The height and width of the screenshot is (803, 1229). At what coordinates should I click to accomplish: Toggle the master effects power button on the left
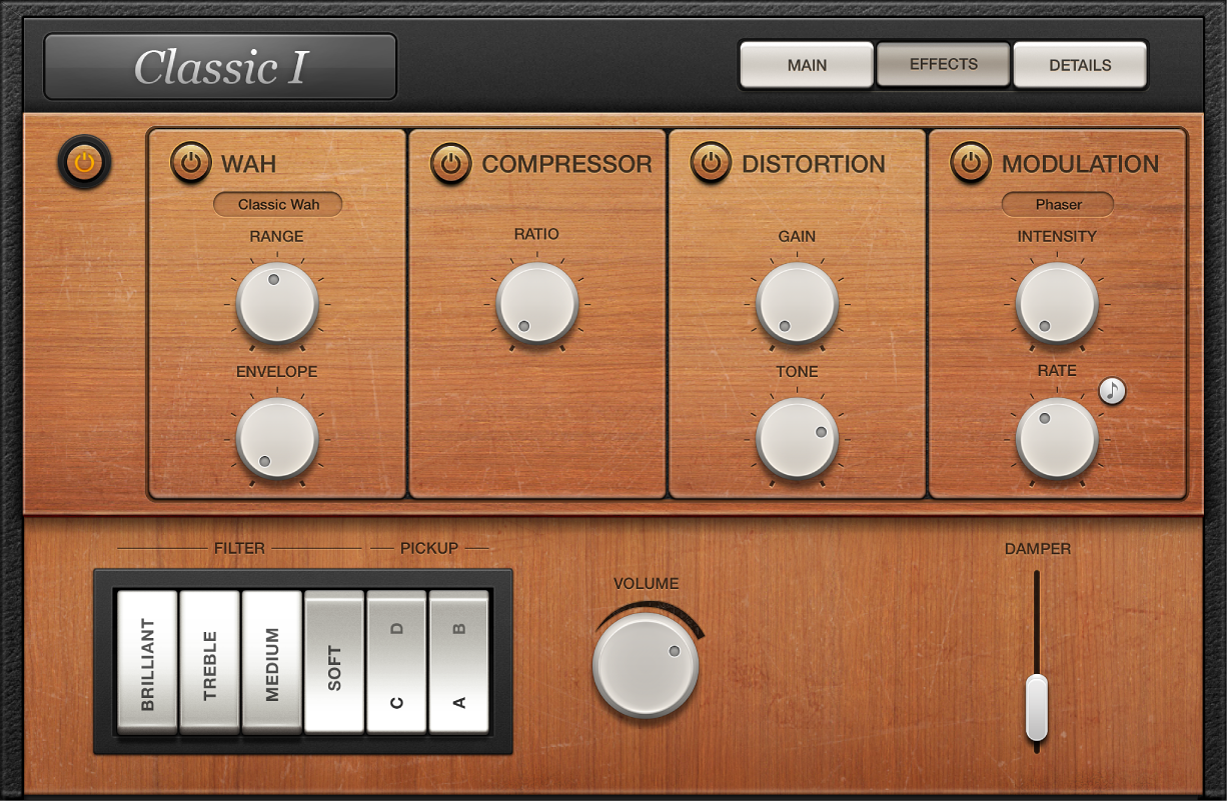tap(85, 162)
